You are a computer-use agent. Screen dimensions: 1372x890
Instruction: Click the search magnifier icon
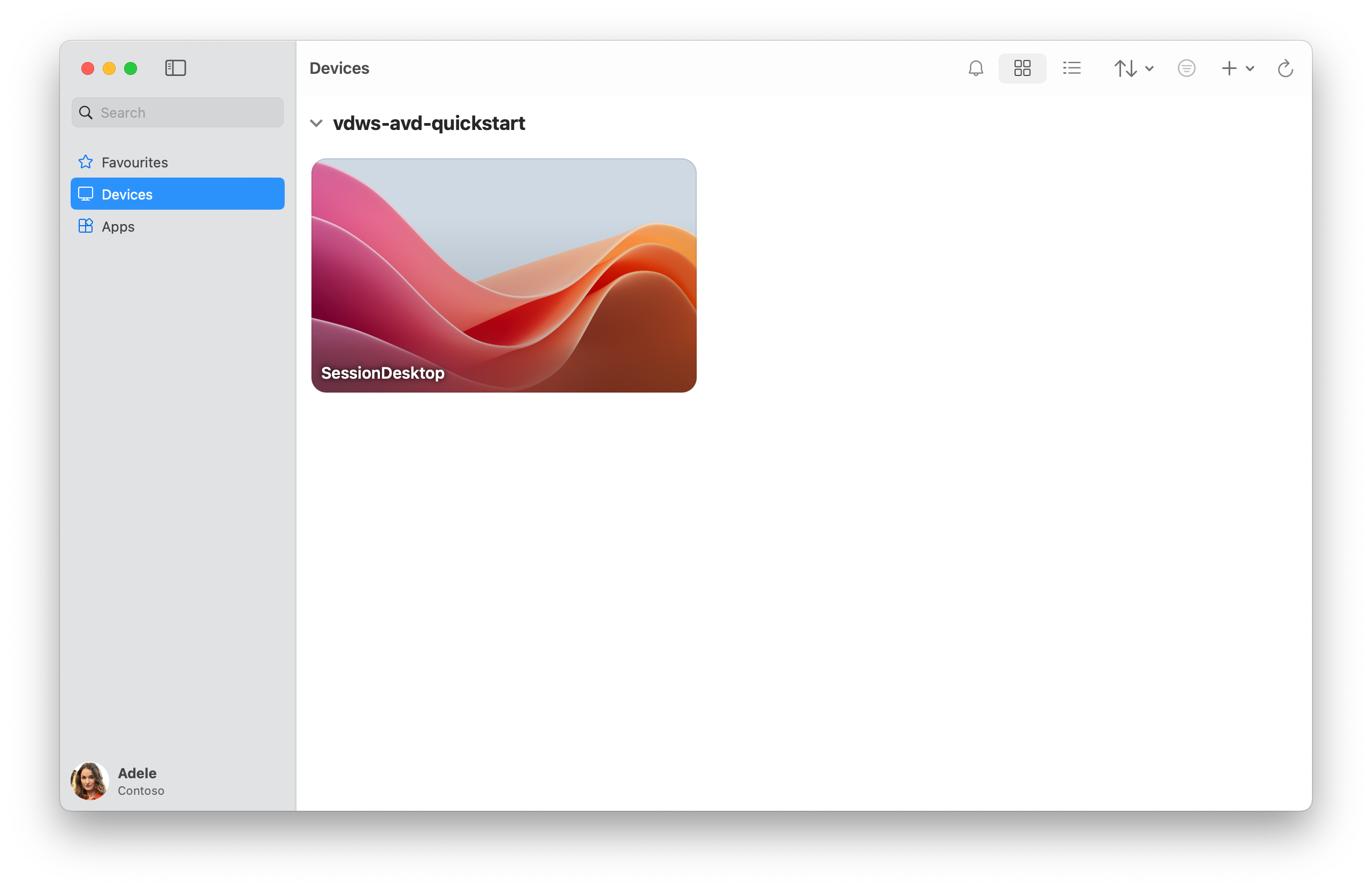(x=86, y=112)
